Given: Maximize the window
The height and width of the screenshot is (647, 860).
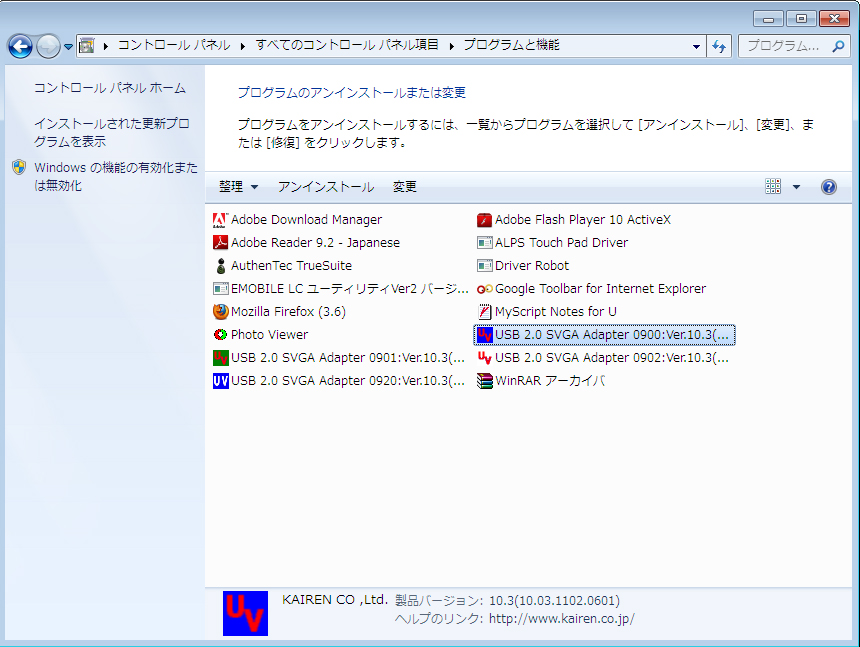Looking at the screenshot, I should tap(801, 19).
